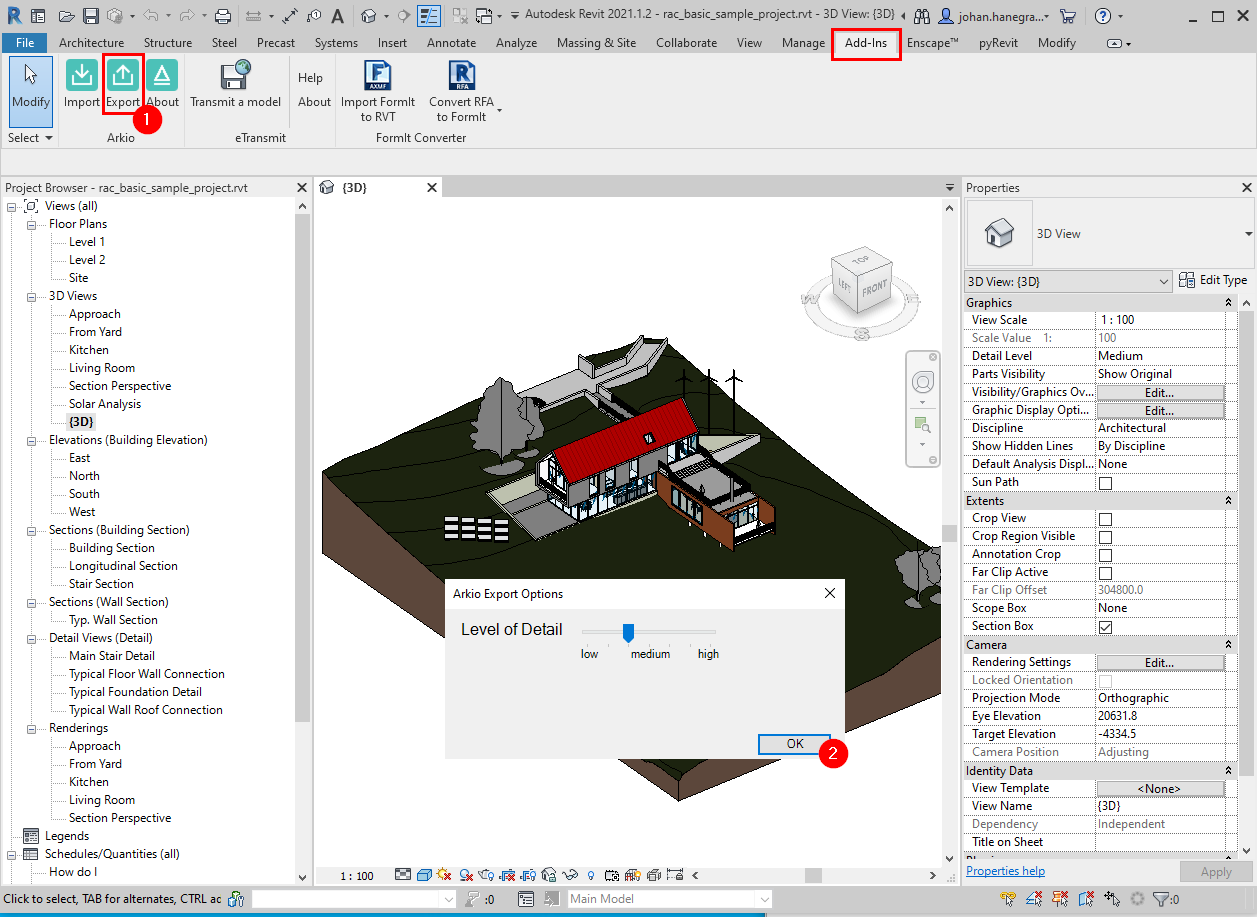This screenshot has height=917, width=1257.
Task: Open the Main Model design options dropdown
Action: coord(669,899)
